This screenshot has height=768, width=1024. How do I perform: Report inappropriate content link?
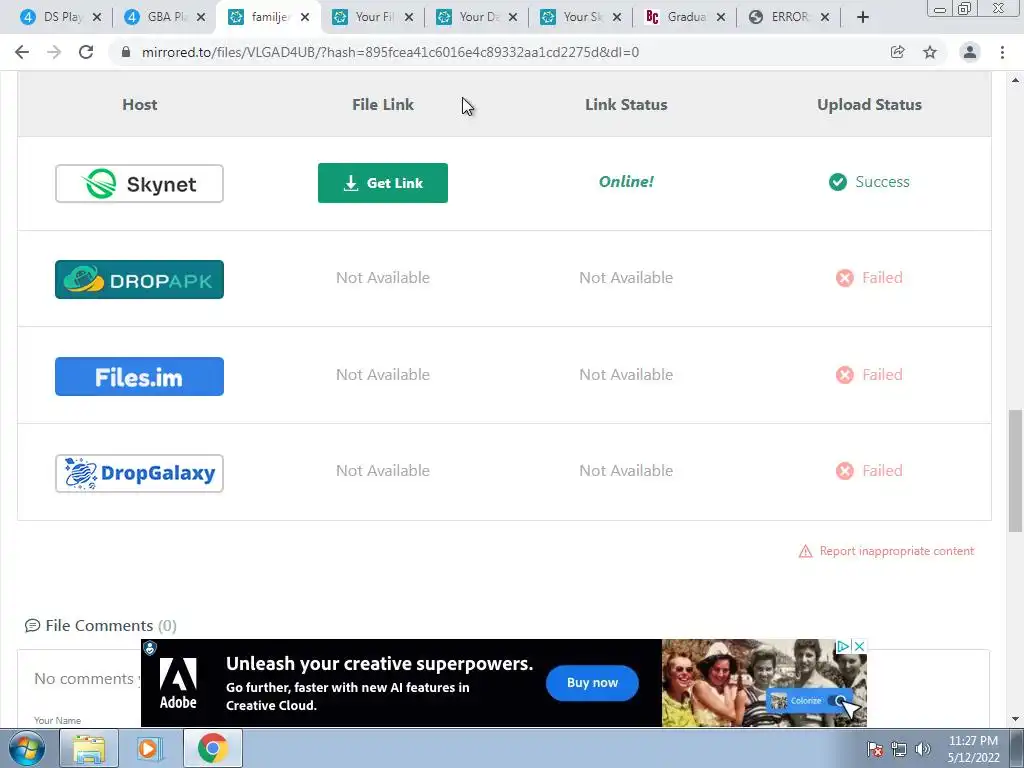point(897,551)
